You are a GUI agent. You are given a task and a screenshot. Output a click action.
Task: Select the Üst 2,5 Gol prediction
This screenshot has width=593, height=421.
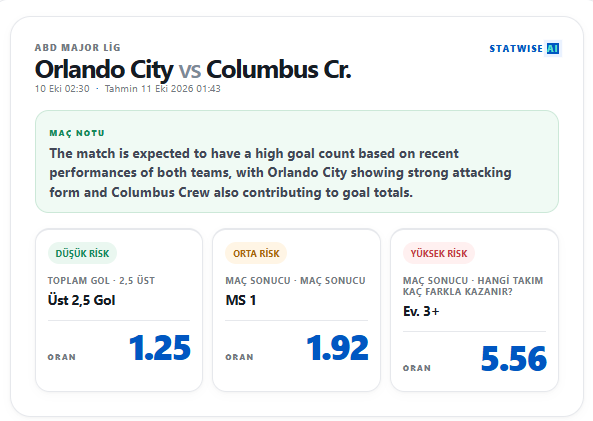[81, 300]
